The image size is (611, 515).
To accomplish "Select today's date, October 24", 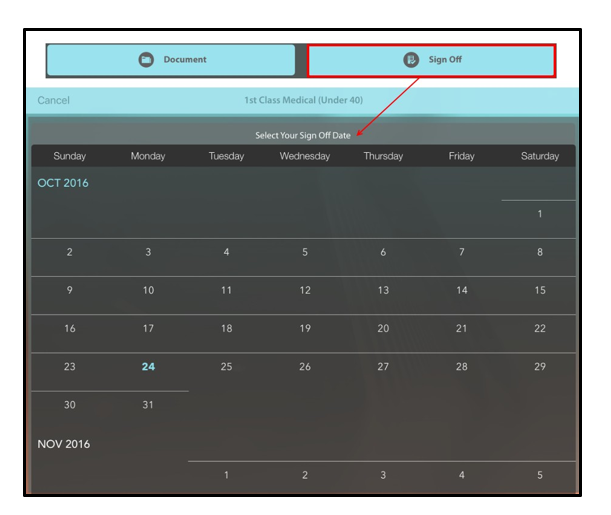I will click(x=148, y=367).
